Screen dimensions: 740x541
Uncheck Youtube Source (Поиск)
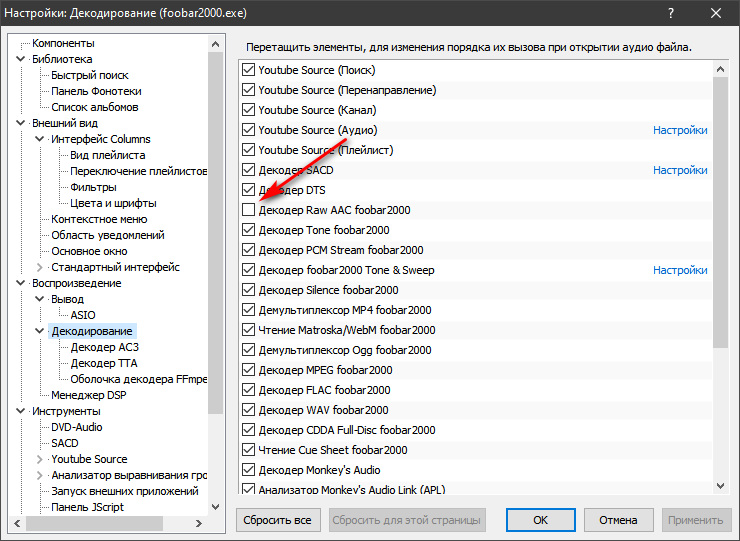point(248,70)
